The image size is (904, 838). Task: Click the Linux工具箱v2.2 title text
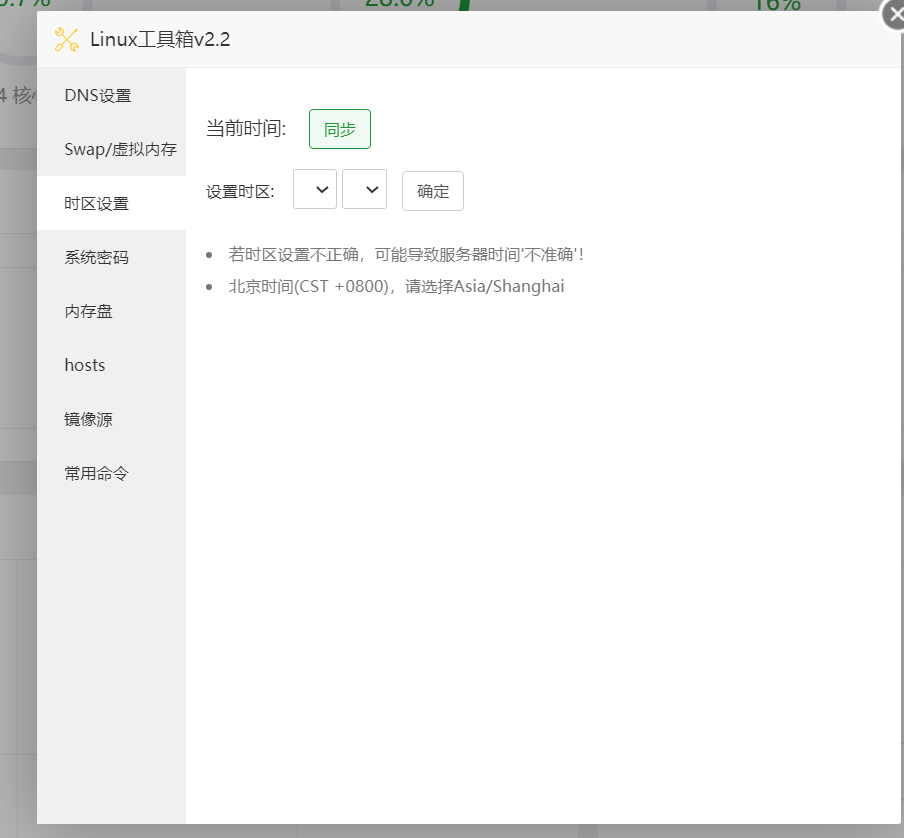[x=160, y=40]
